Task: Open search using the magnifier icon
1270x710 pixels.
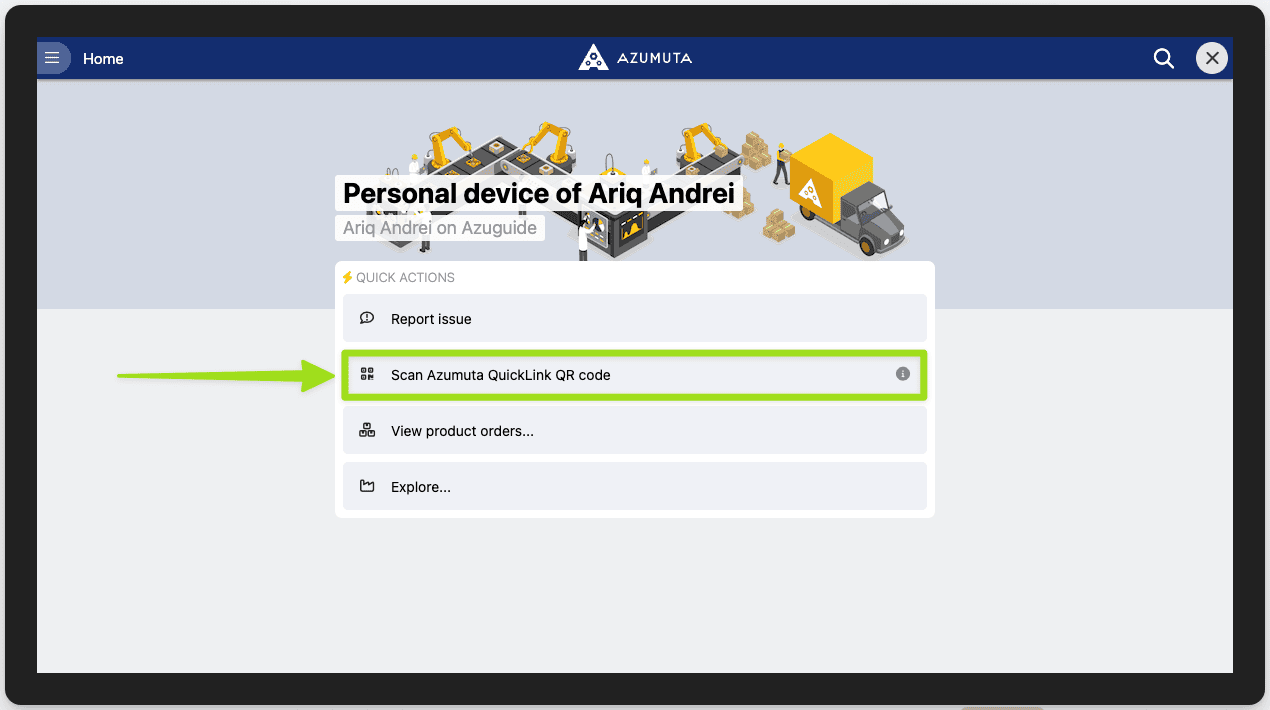Action: [1163, 58]
